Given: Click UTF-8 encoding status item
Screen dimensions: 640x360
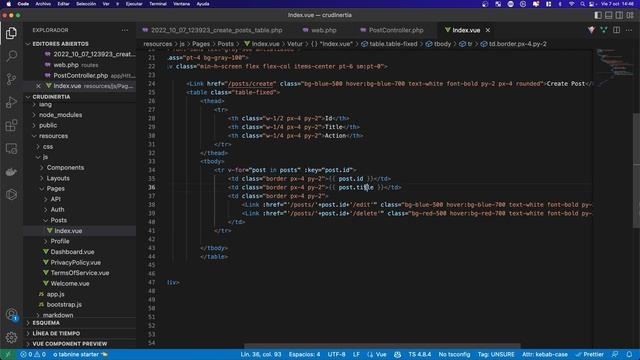Looking at the screenshot, I should click(x=336, y=354).
